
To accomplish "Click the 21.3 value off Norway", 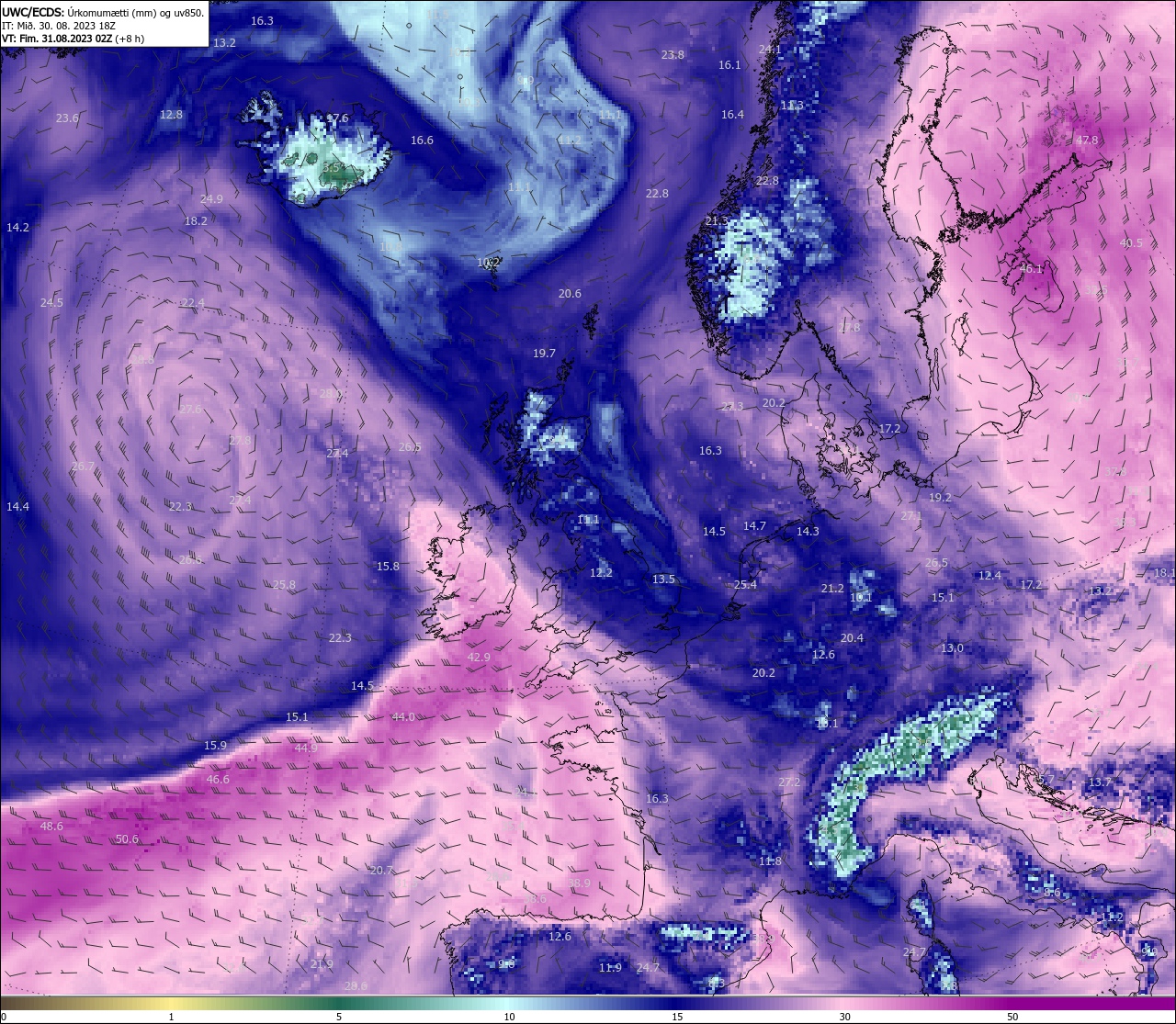I will click(717, 221).
